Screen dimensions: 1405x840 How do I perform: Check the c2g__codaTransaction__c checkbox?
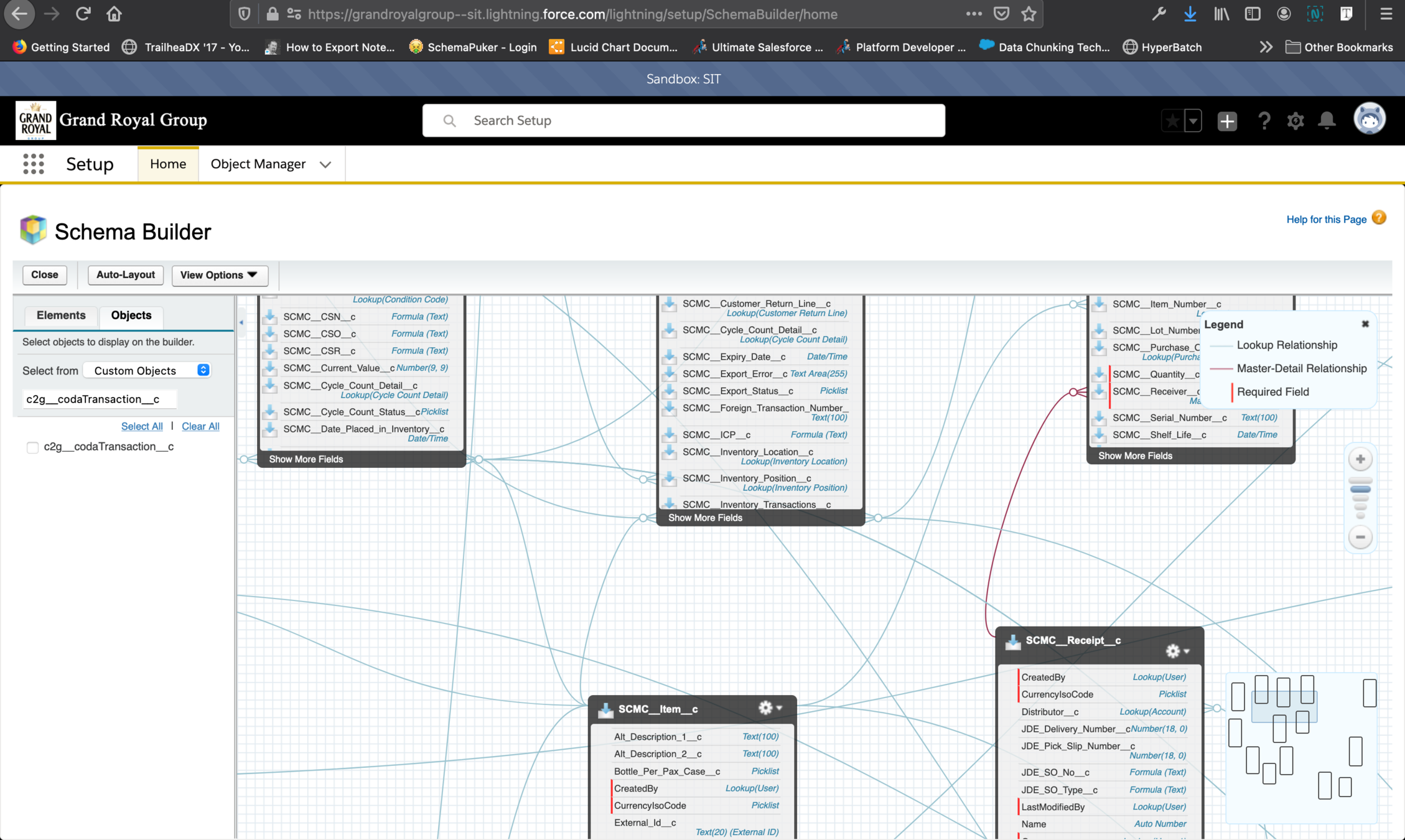click(33, 447)
